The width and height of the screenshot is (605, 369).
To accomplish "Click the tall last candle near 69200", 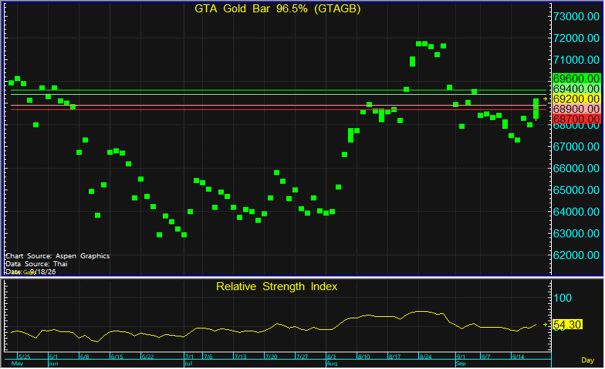I will pos(536,109).
